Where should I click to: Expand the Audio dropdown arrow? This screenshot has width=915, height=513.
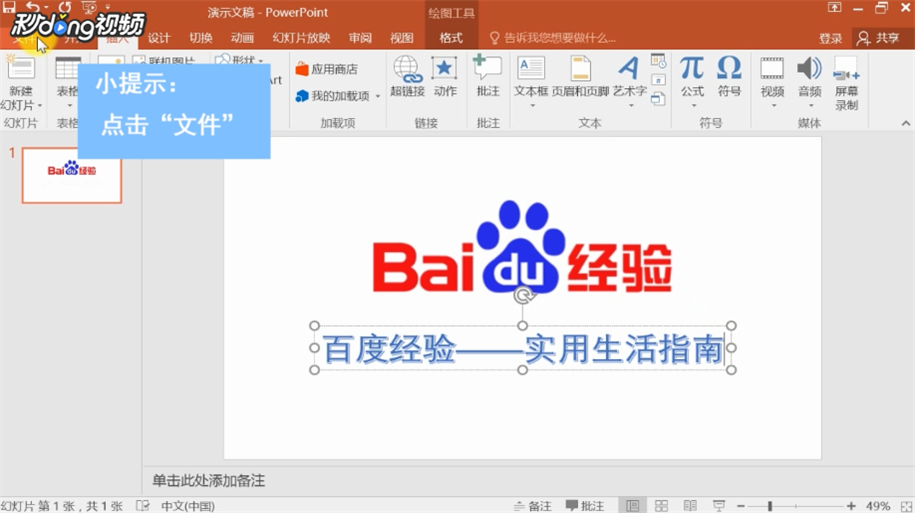811,106
